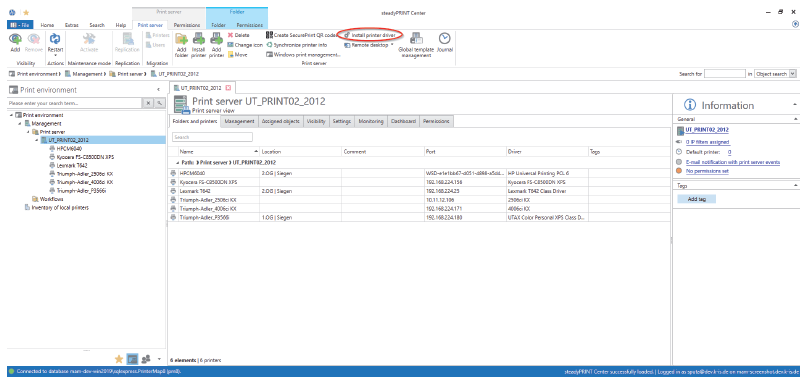Switch to the Monitoring tab
The image size is (804, 382).
[371, 122]
